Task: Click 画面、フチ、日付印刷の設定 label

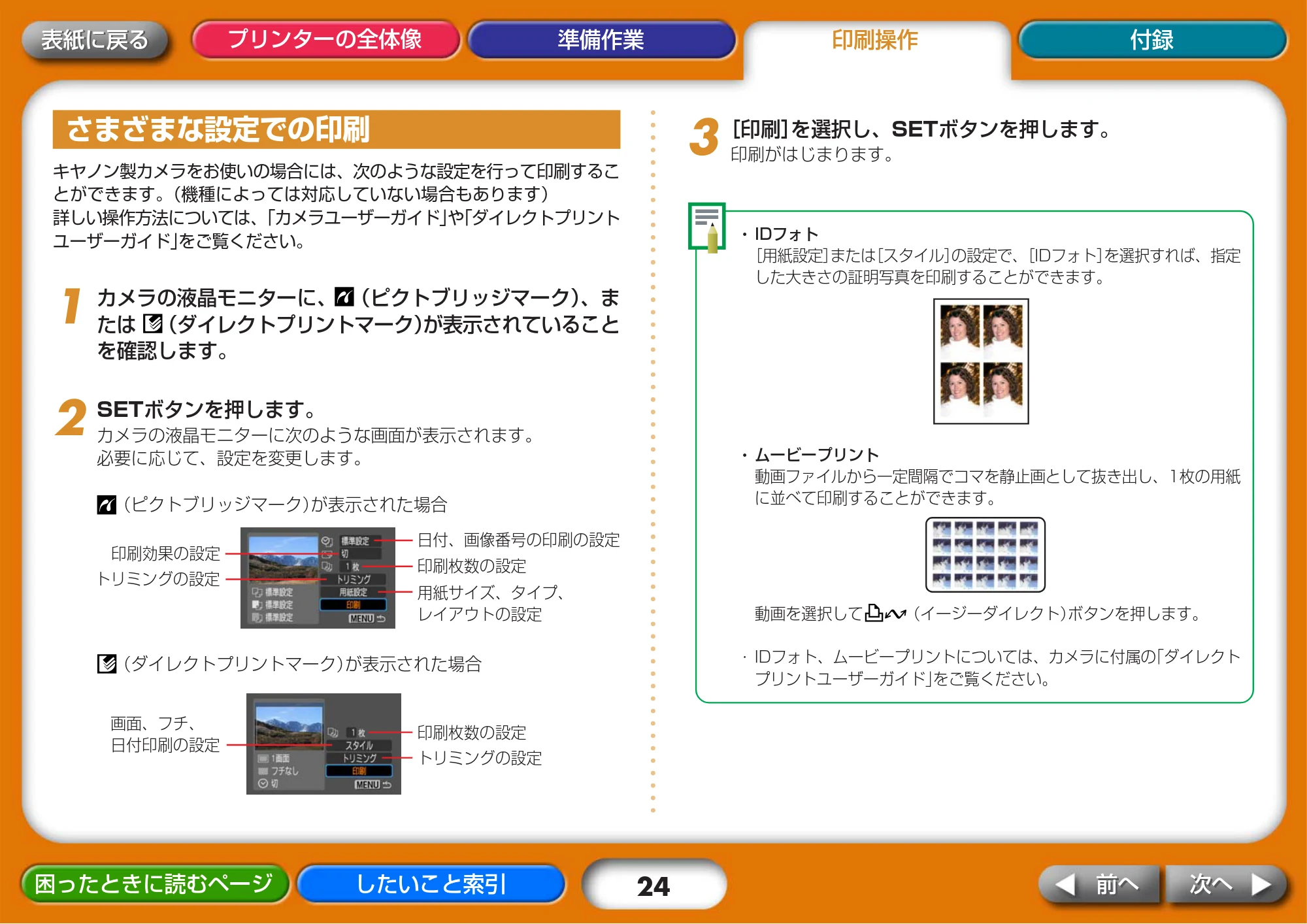Action: point(165,734)
